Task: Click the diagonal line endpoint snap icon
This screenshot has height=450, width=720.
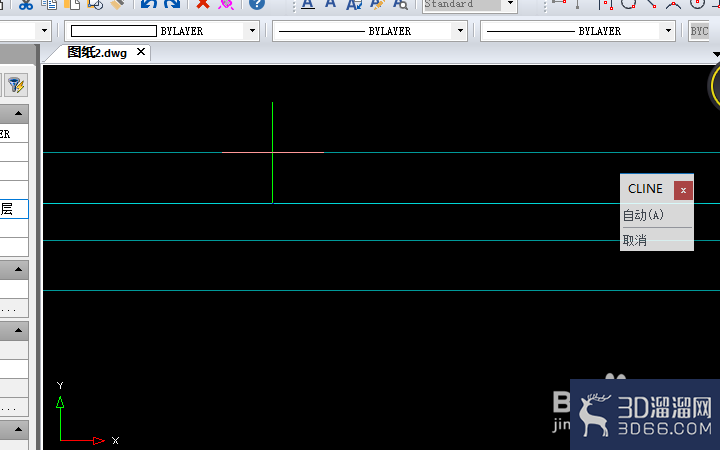Action: 651,4
